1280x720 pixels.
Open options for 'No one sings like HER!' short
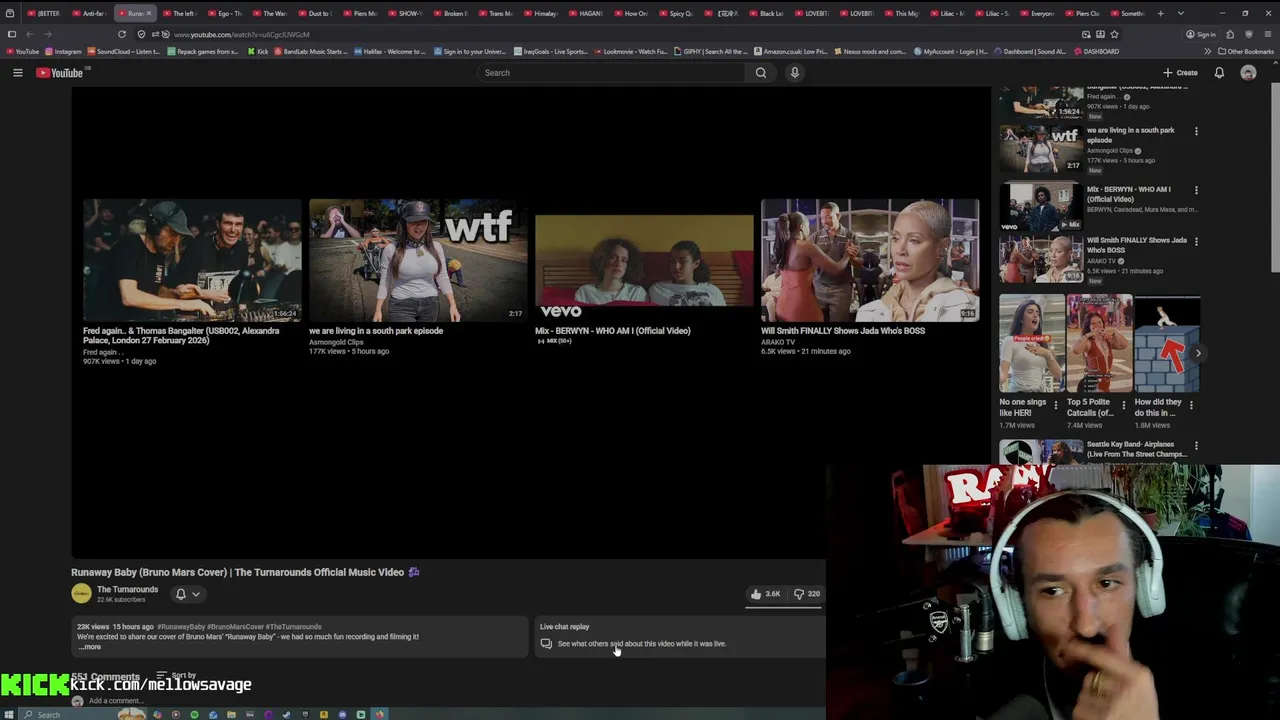1055,405
